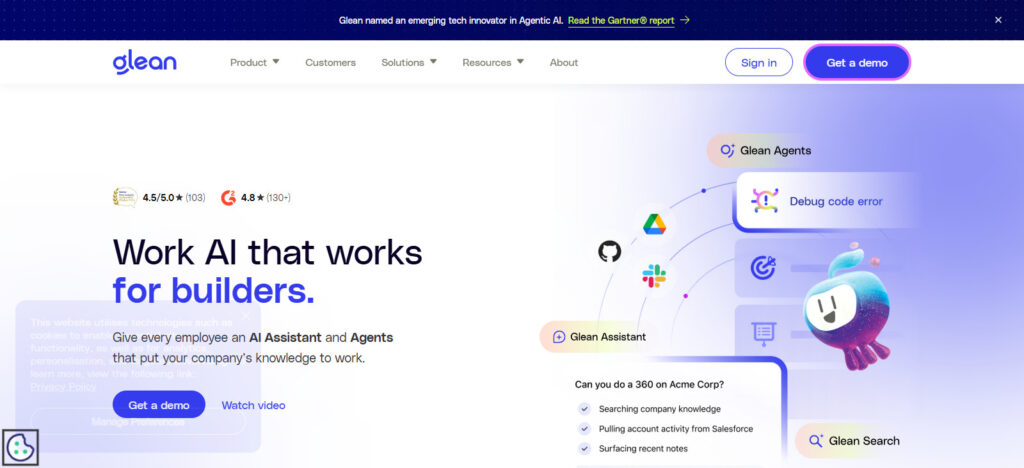Close the cookie consent popup
This screenshot has height=468, width=1024.
(246, 317)
